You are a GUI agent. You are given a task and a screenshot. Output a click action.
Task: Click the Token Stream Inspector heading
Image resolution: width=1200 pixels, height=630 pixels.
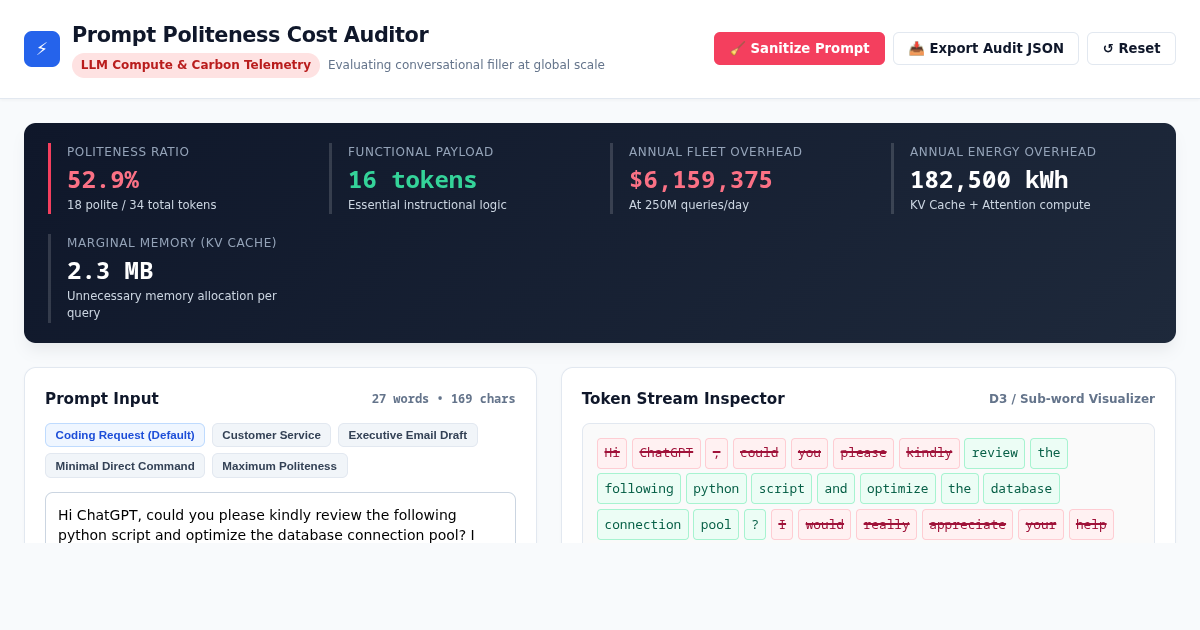(683, 399)
